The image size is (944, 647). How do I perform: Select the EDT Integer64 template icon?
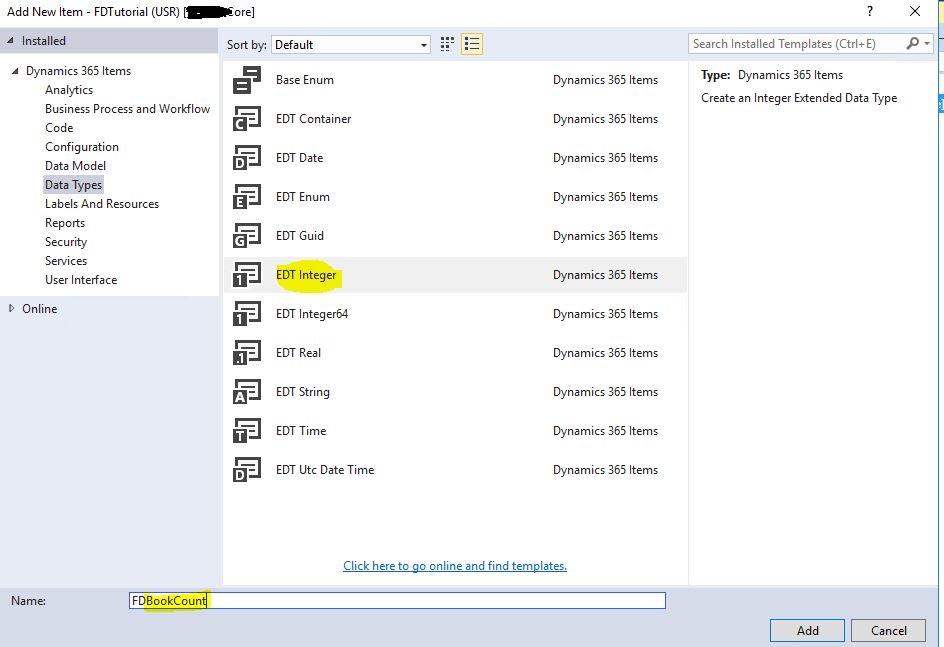tap(247, 314)
